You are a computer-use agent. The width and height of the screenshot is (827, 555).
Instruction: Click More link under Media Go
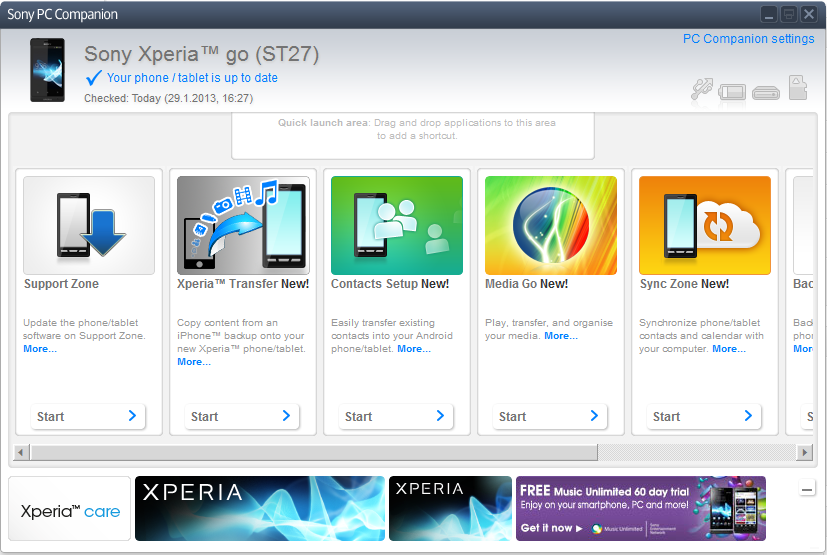pos(561,336)
